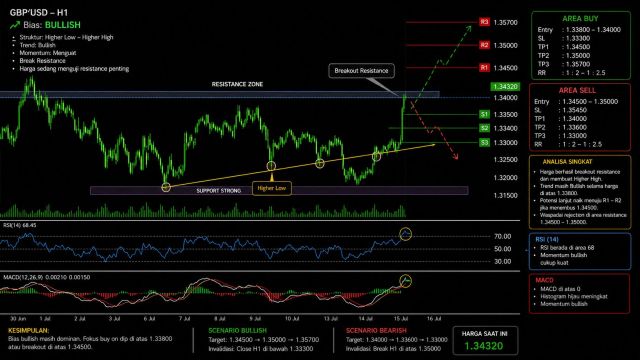640x360 pixels.
Task: Click the green S1 support tag
Action: 484,114
